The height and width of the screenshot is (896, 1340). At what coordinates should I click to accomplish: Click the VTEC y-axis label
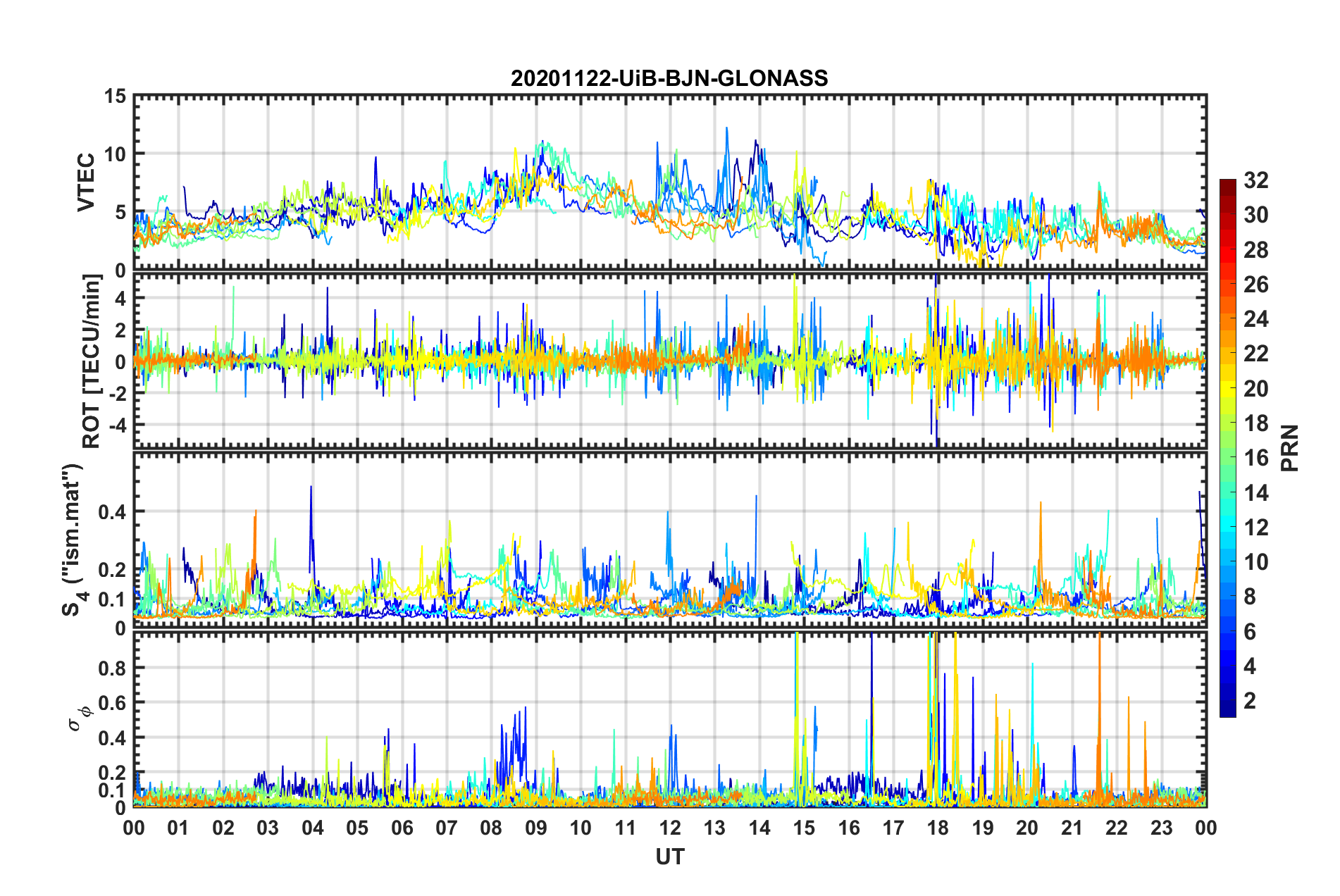click(86, 182)
